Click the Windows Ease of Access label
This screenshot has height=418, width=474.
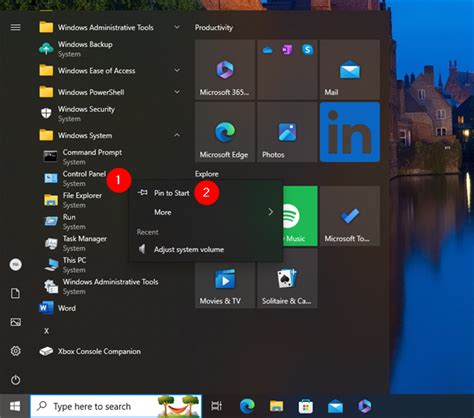click(96, 70)
